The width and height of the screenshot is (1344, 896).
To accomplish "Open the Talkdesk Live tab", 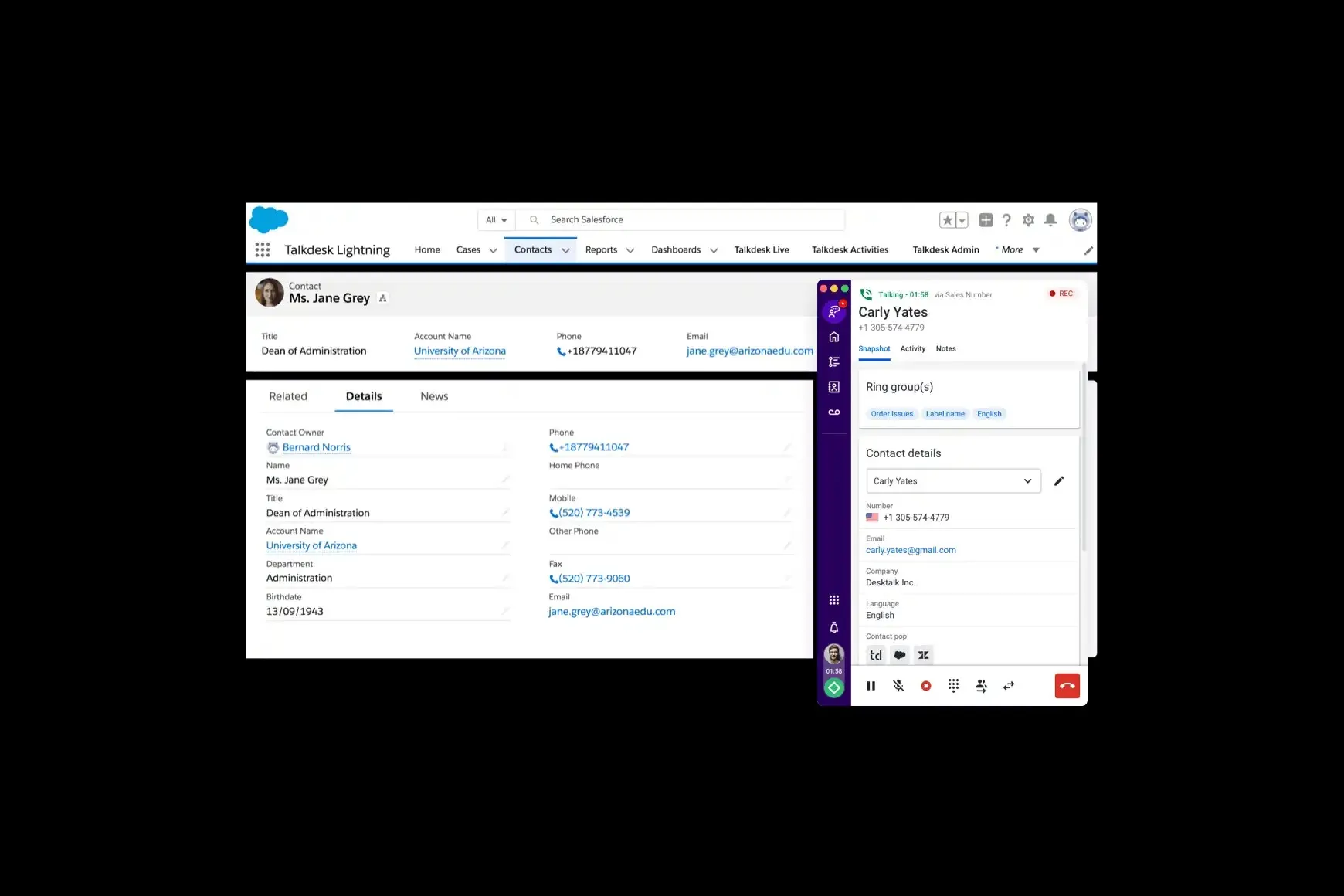I will [x=762, y=249].
